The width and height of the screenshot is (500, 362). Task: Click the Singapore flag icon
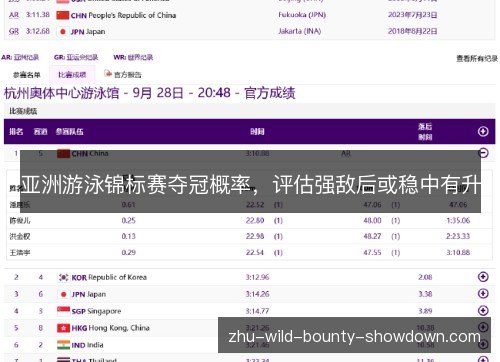pos(63,311)
